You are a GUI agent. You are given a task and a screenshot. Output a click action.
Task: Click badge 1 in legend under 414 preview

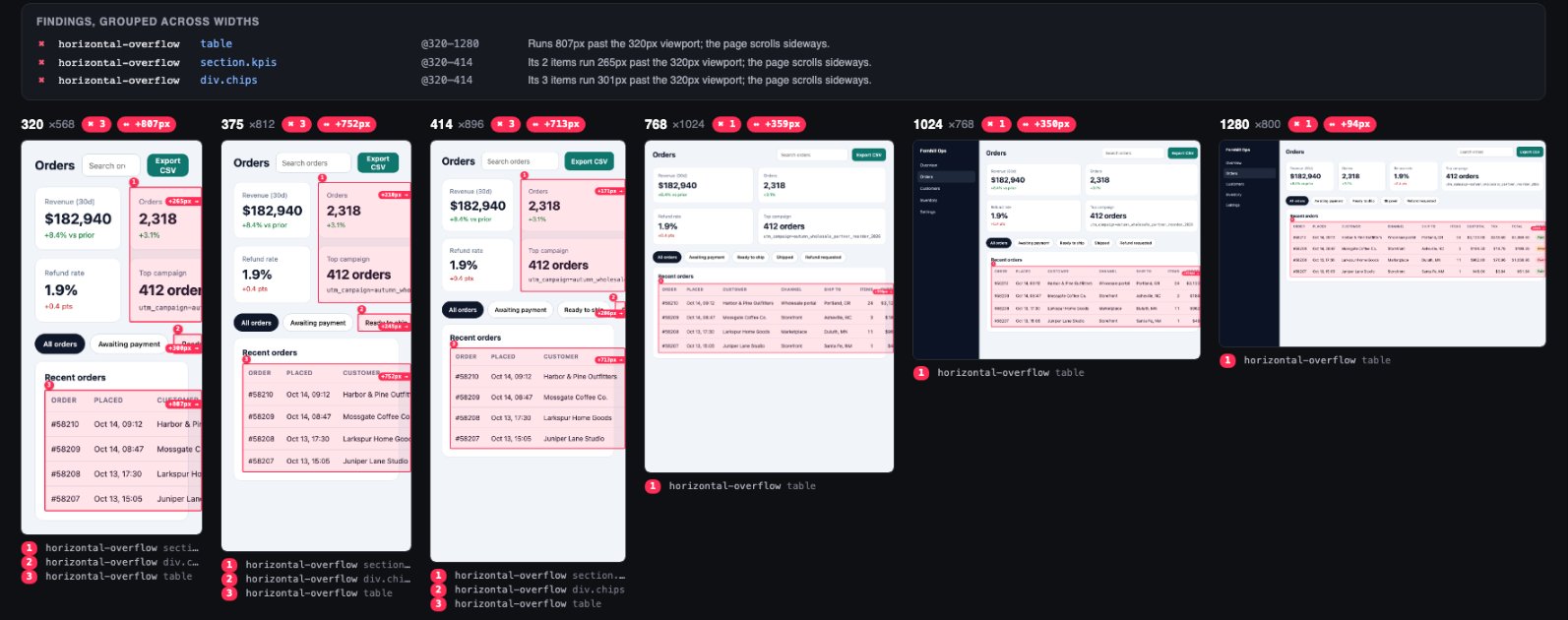[x=438, y=576]
